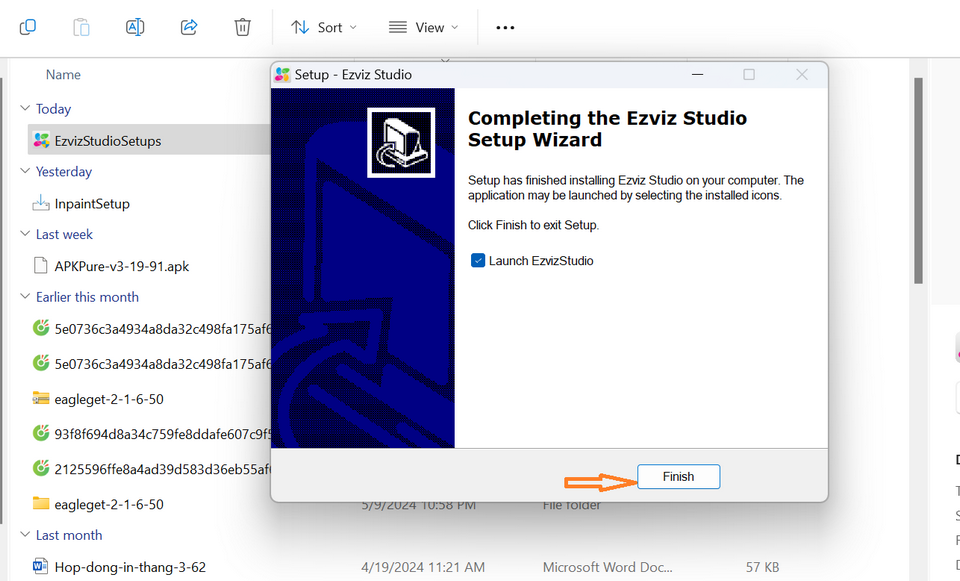Click the yellow folder icon of eagleget folder
Screen dimensions: 960x581
(x=41, y=503)
